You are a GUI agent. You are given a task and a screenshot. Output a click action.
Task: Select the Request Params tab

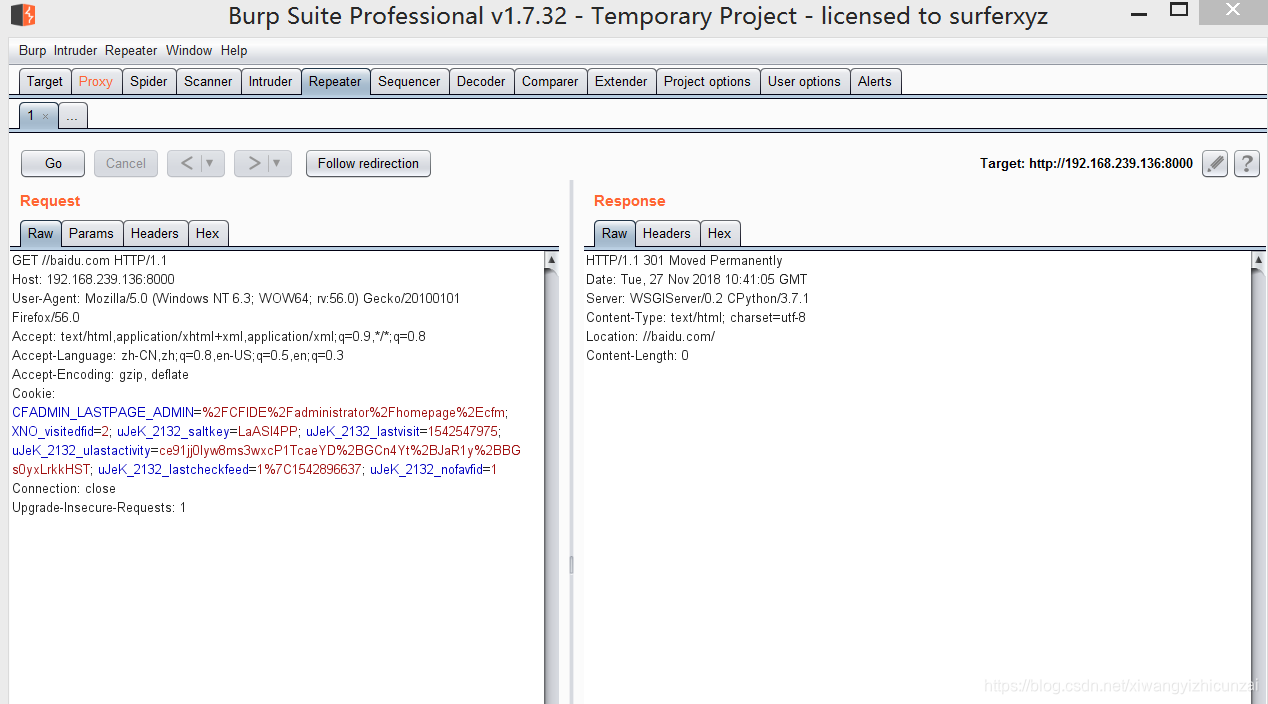92,233
